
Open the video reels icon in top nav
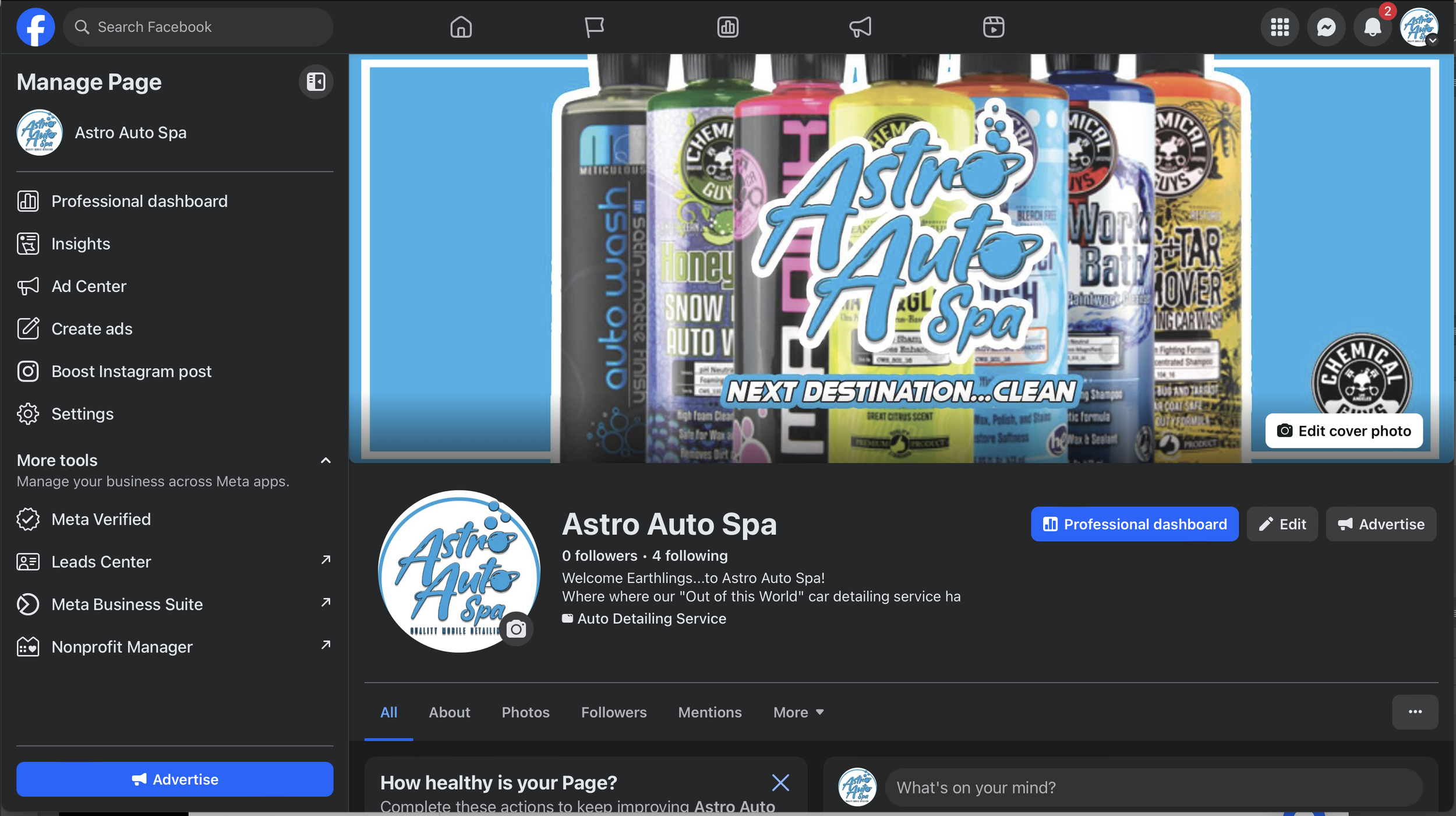point(993,27)
